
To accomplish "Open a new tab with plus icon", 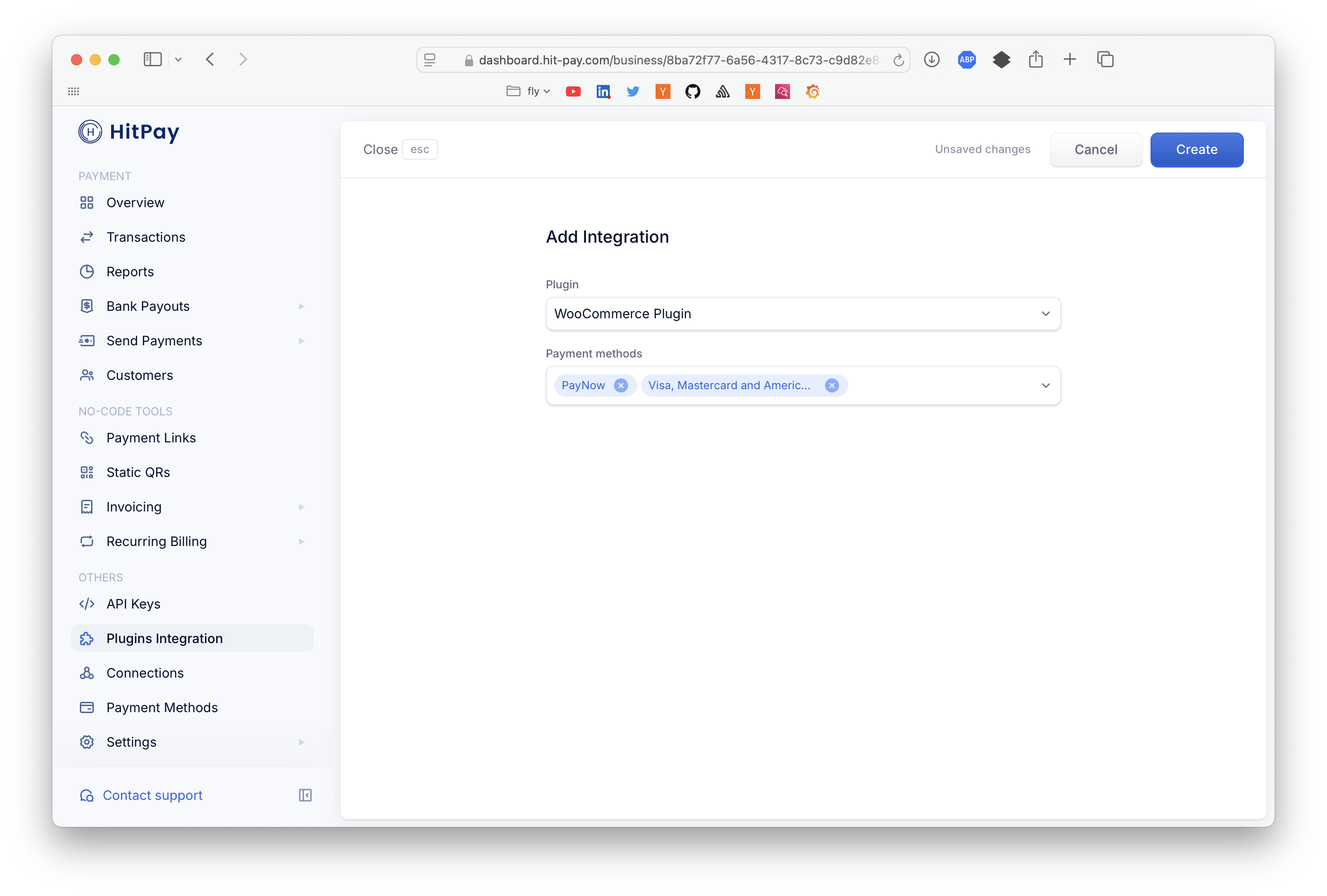I will [1069, 59].
